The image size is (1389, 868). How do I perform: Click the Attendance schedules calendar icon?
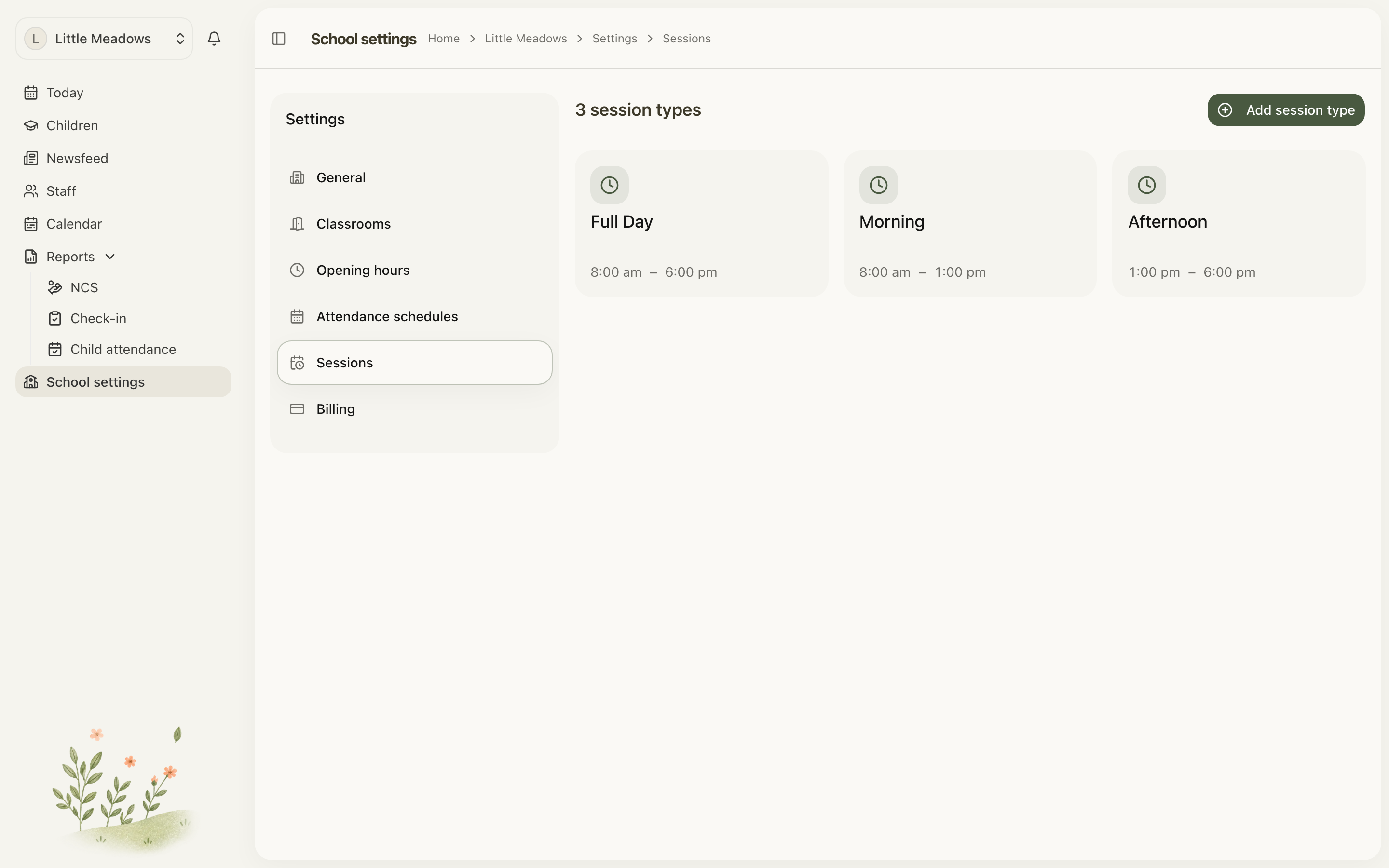(297, 316)
